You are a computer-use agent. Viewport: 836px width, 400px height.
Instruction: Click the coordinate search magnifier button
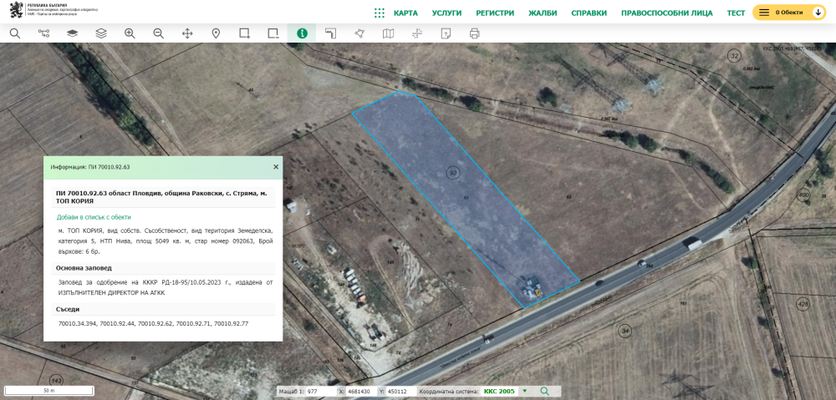click(x=545, y=391)
